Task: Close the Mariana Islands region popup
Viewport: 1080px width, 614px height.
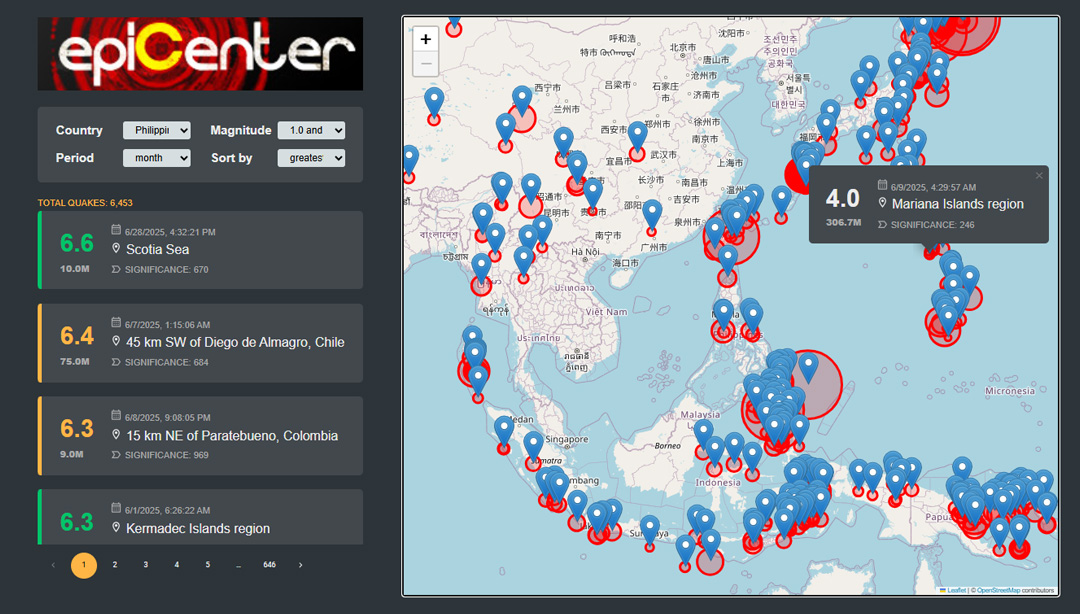Action: pos(1039,176)
